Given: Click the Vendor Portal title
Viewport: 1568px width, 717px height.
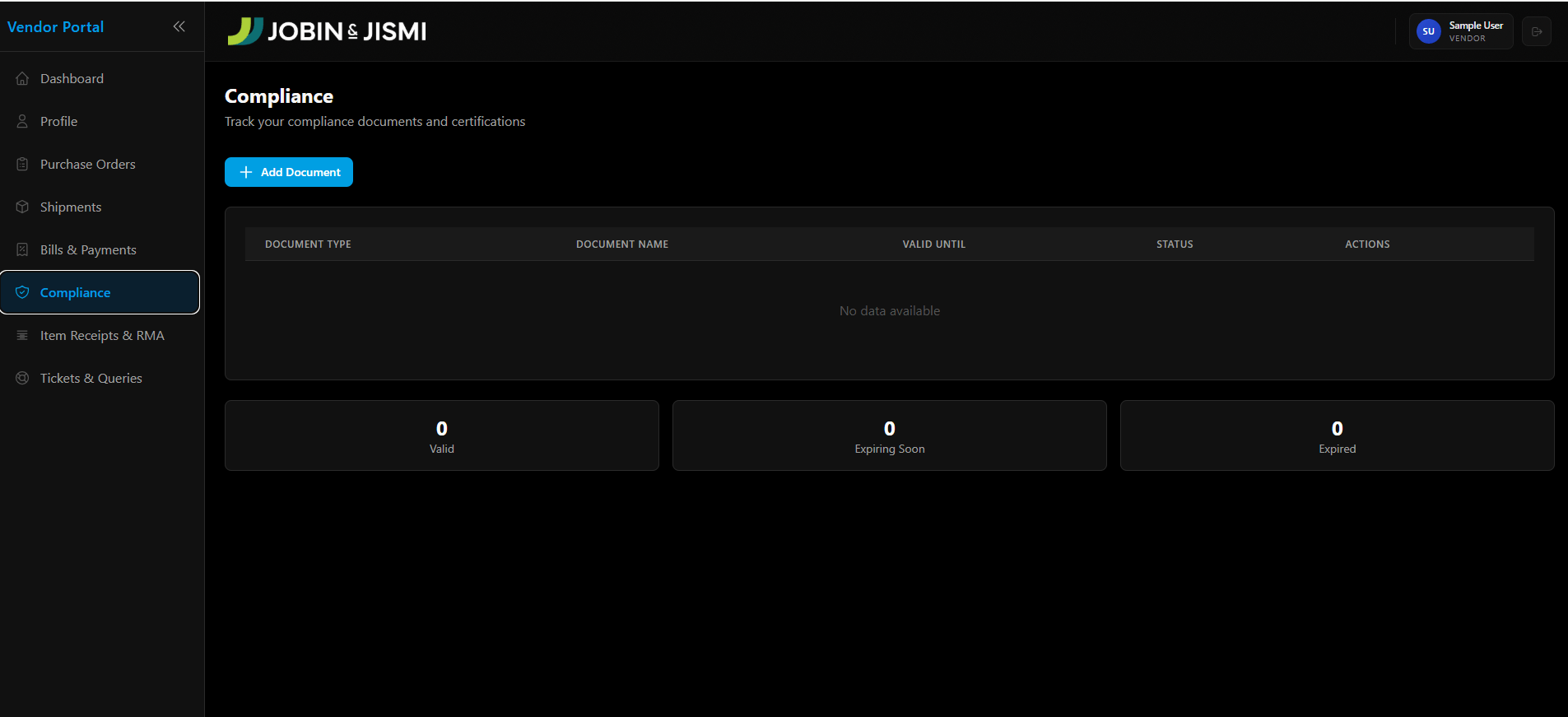Looking at the screenshot, I should 56,27.
